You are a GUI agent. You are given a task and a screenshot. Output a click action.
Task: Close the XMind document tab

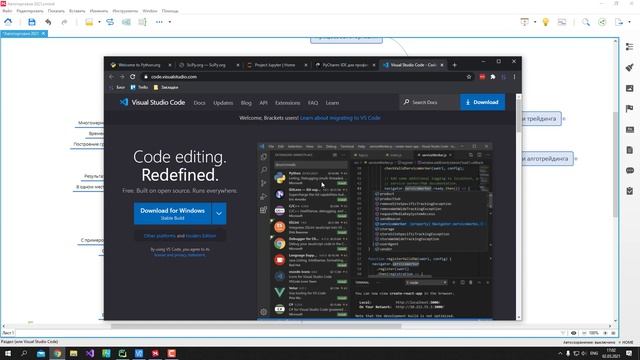point(44,33)
